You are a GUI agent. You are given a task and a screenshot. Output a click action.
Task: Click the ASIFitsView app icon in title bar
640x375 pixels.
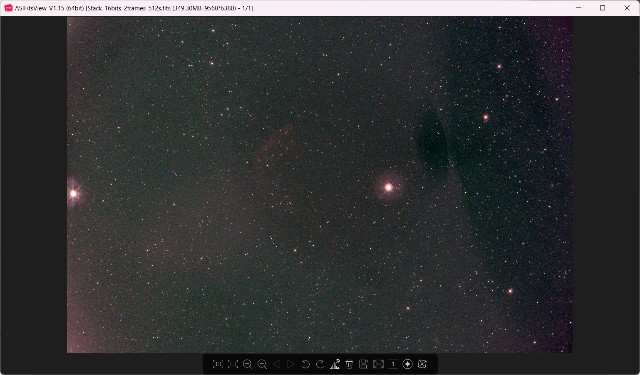point(8,8)
